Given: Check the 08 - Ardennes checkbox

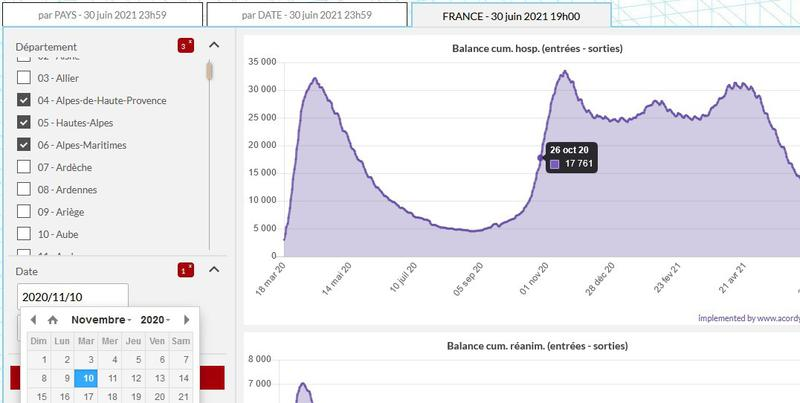Looking at the screenshot, I should click(x=24, y=189).
